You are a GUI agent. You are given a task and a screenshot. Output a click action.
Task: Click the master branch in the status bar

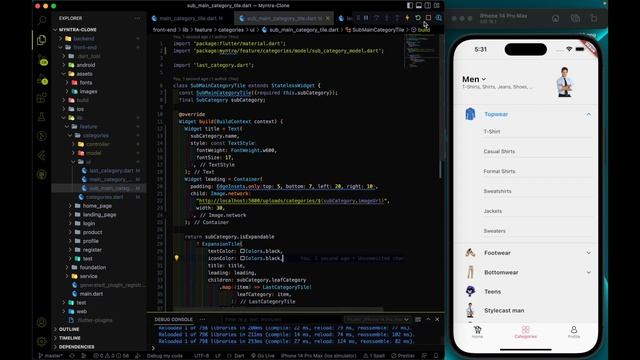click(x=51, y=356)
